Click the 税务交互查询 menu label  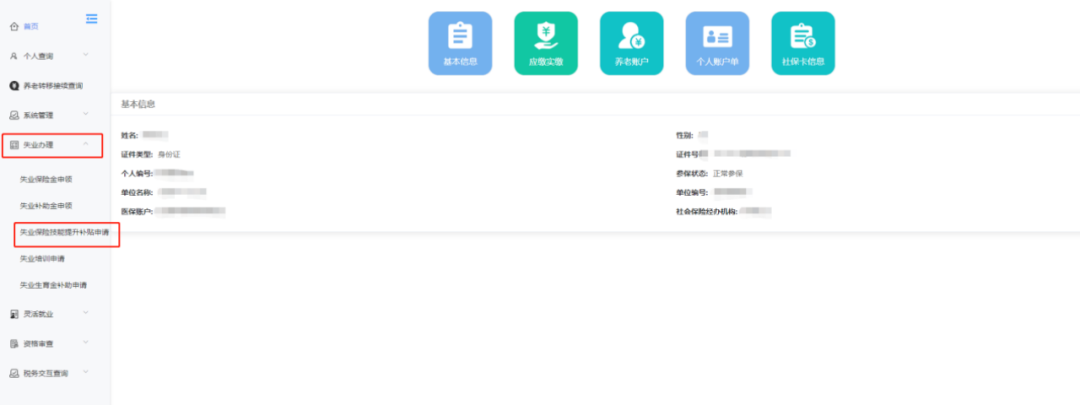click(45, 373)
